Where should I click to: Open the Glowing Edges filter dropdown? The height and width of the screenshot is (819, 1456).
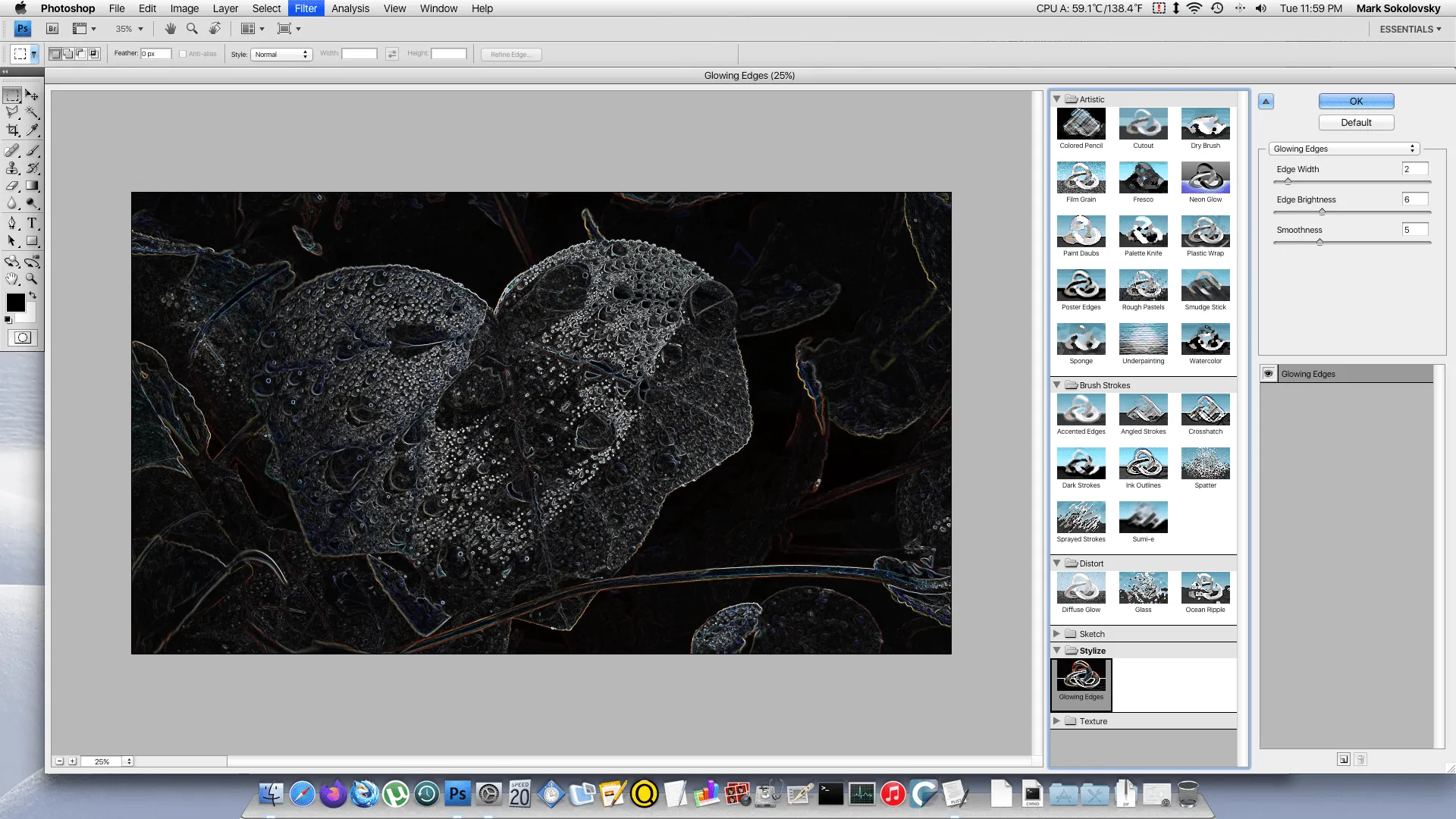pos(1343,149)
